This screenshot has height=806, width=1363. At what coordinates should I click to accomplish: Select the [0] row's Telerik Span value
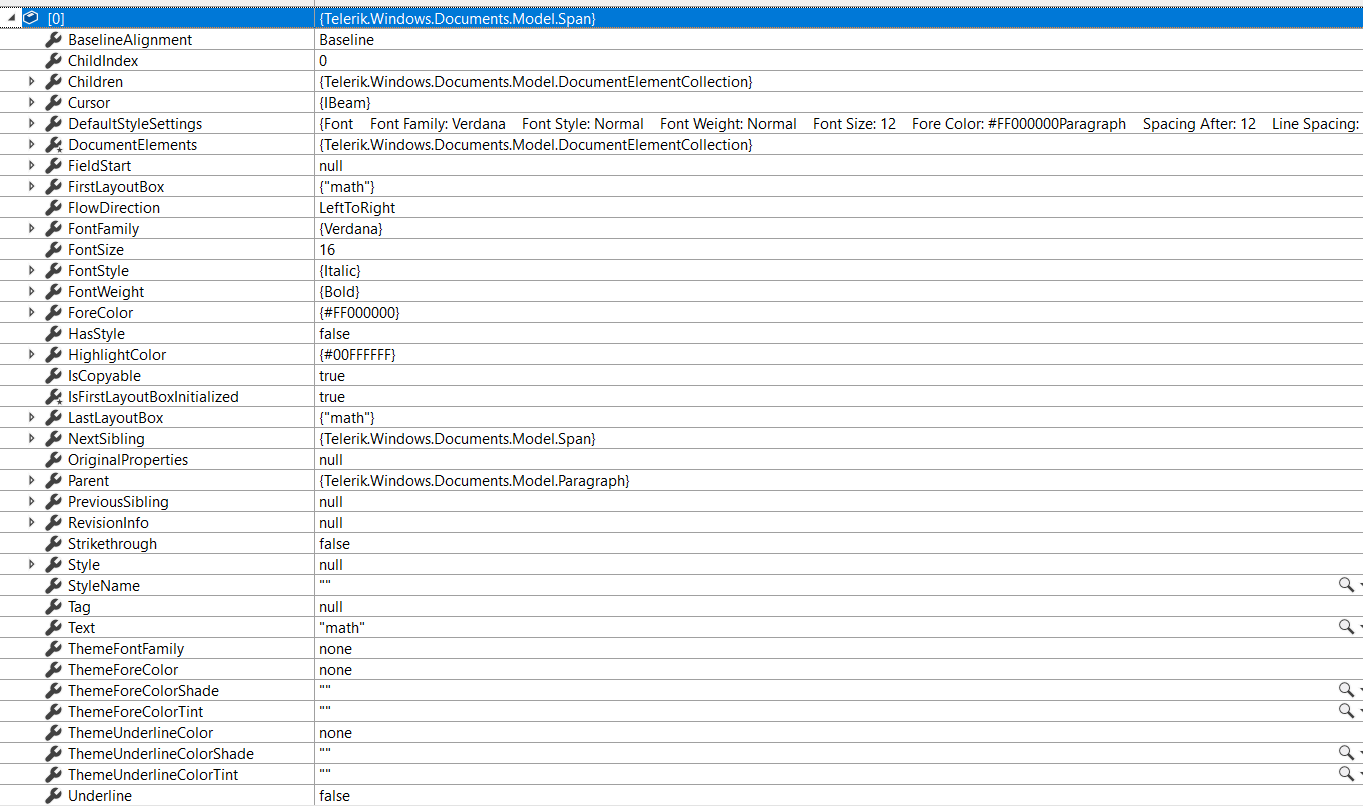(457, 18)
